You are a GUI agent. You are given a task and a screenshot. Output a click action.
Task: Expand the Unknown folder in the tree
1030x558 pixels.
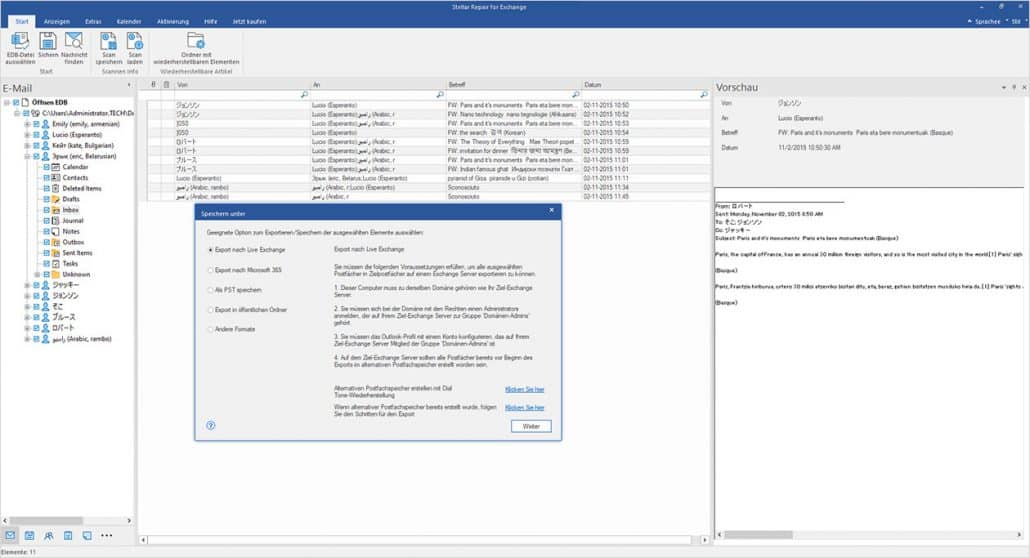pyautogui.click(x=36, y=274)
